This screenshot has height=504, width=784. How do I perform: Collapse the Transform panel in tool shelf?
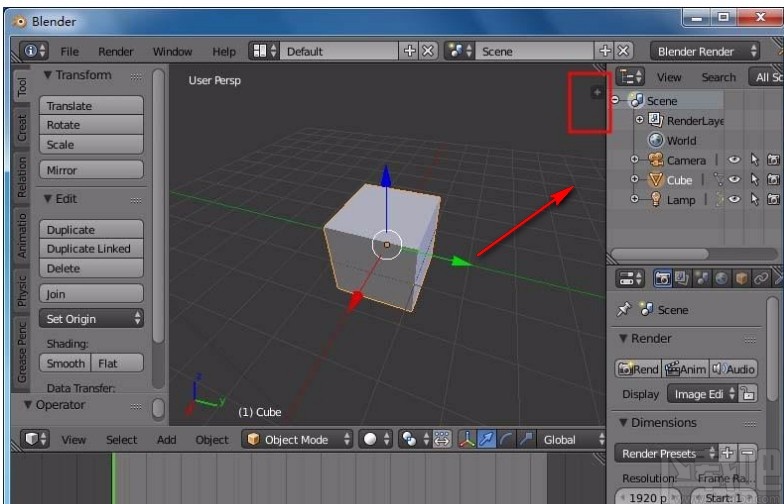48,75
